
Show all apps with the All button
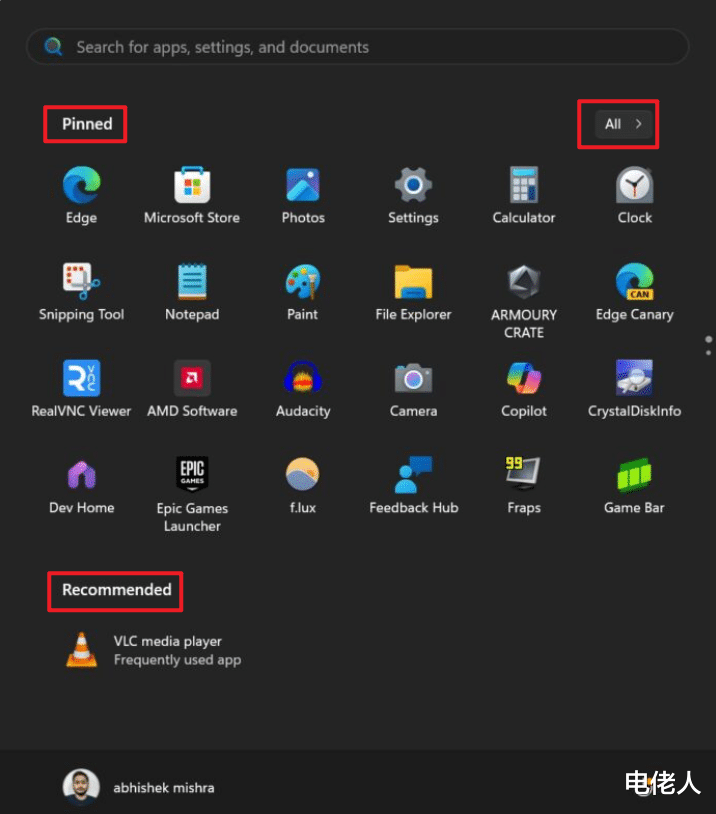click(623, 124)
